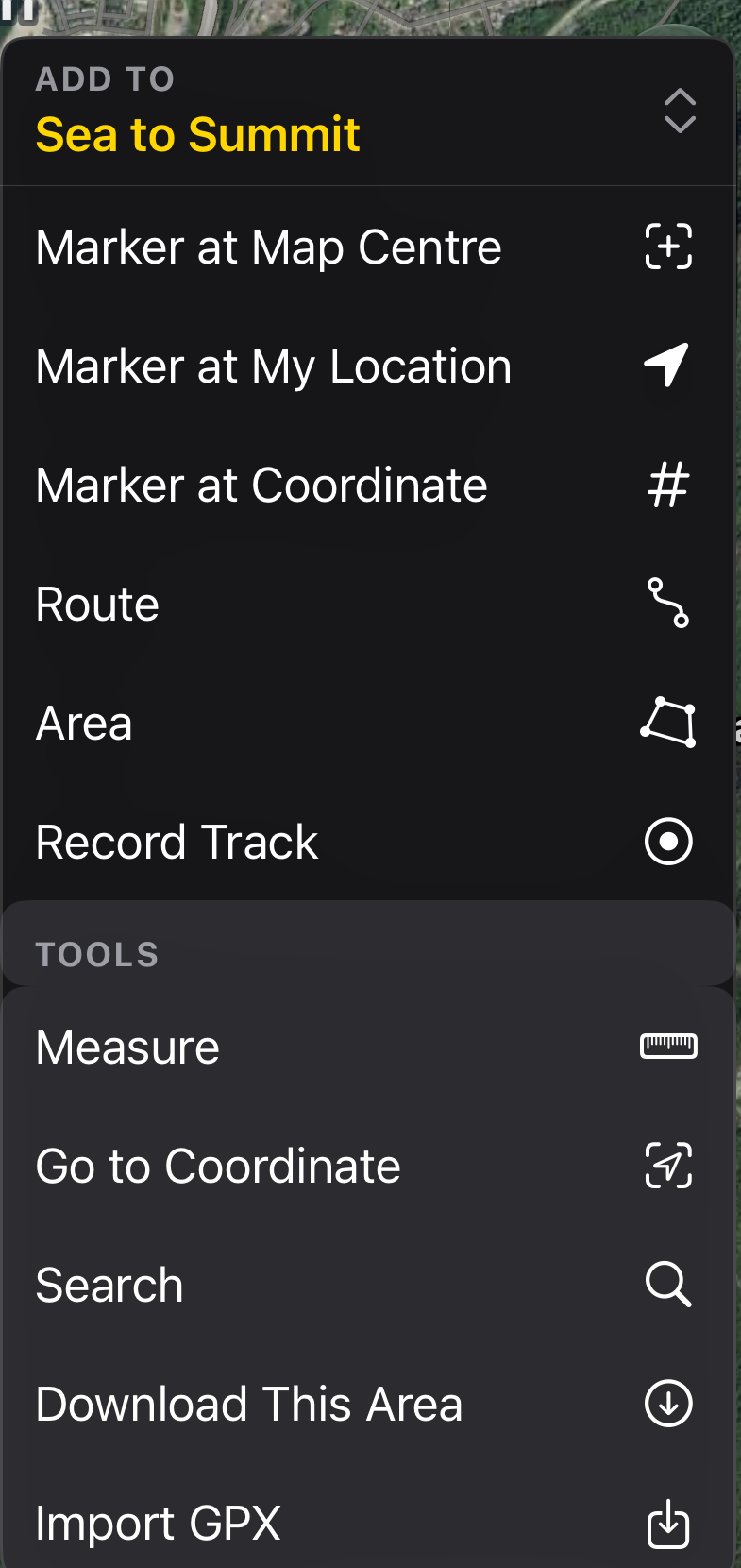741x1568 pixels.
Task: Click the Record Track circle icon
Action: [668, 842]
